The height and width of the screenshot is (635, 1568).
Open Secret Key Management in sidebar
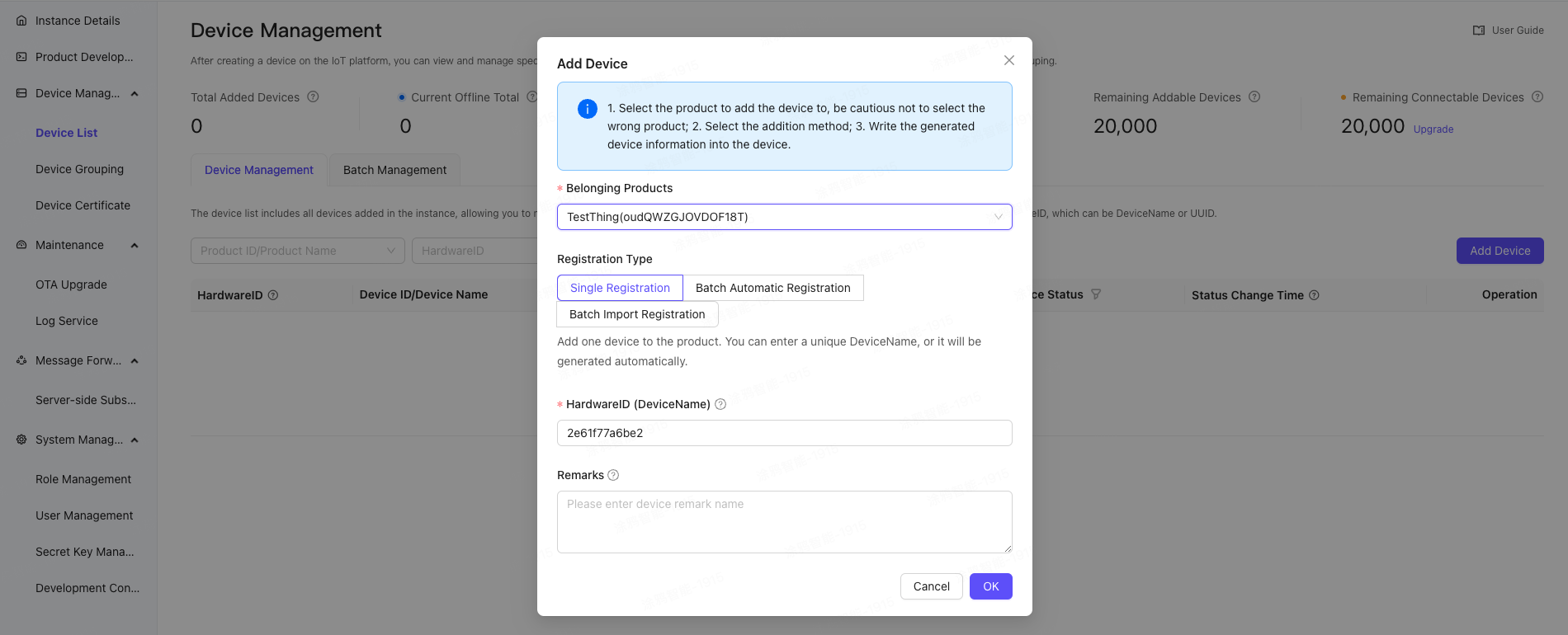pyautogui.click(x=84, y=552)
